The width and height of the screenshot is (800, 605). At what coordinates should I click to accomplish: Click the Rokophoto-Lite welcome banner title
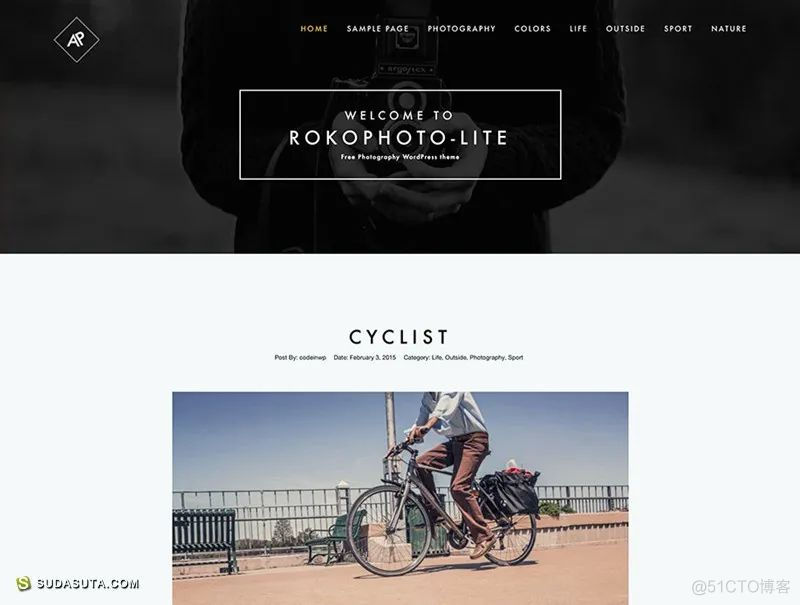[x=399, y=138]
